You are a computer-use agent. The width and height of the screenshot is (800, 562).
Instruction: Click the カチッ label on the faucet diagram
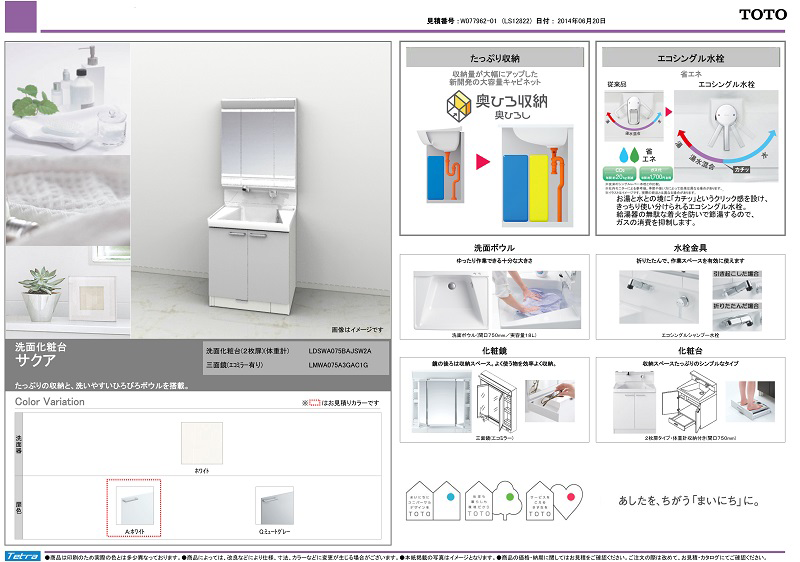point(741,169)
